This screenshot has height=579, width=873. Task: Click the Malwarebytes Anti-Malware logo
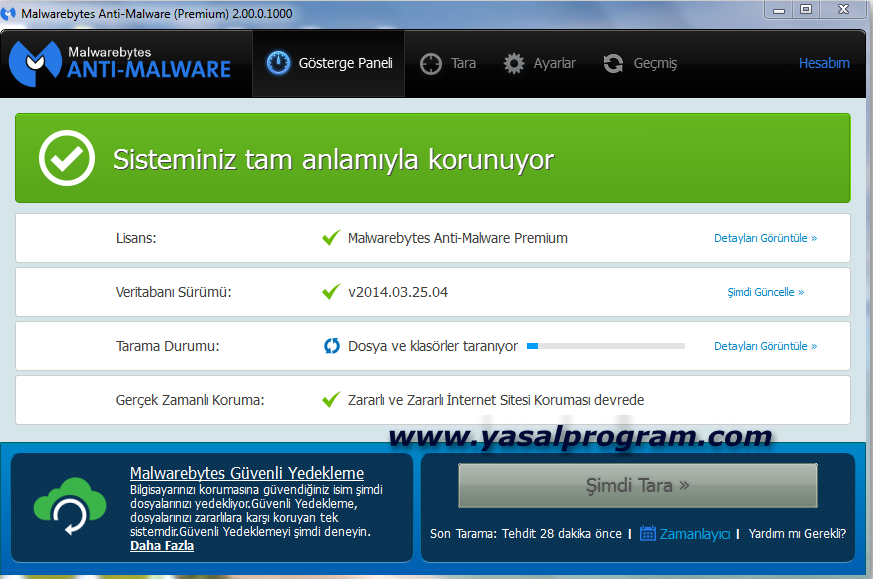[120, 62]
